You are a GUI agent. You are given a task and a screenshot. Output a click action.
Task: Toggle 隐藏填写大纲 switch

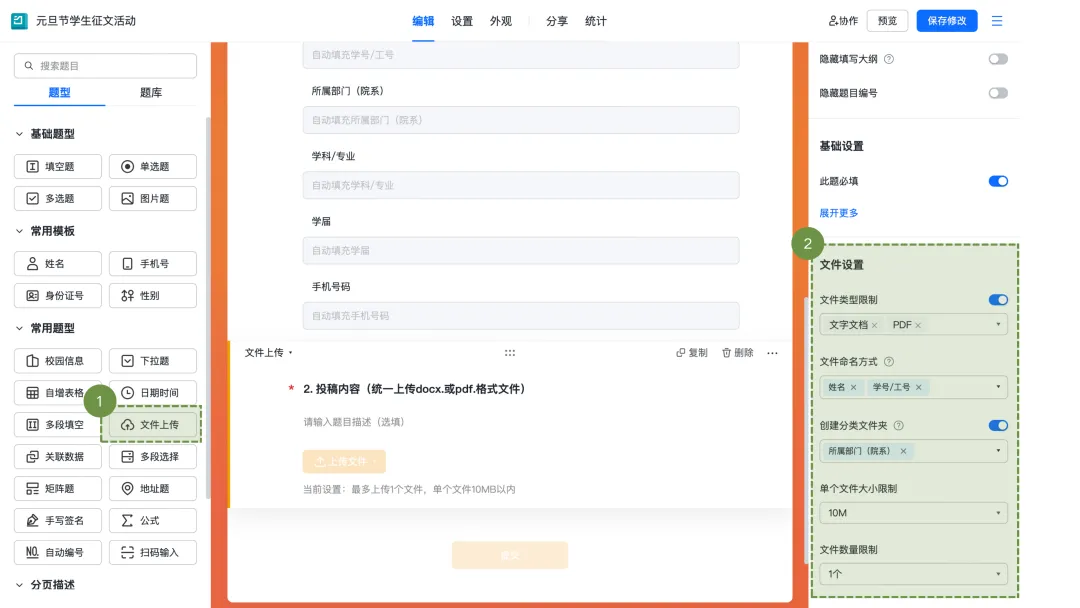pos(998,59)
